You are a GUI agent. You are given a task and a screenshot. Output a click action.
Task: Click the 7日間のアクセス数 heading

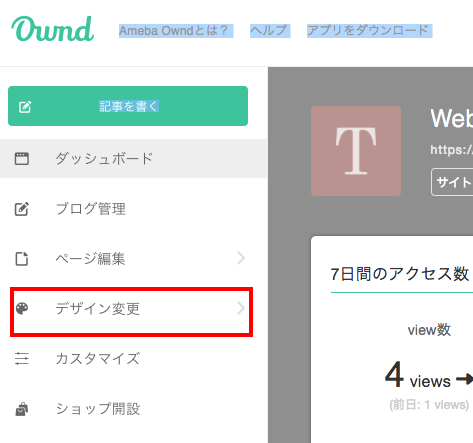(400, 274)
